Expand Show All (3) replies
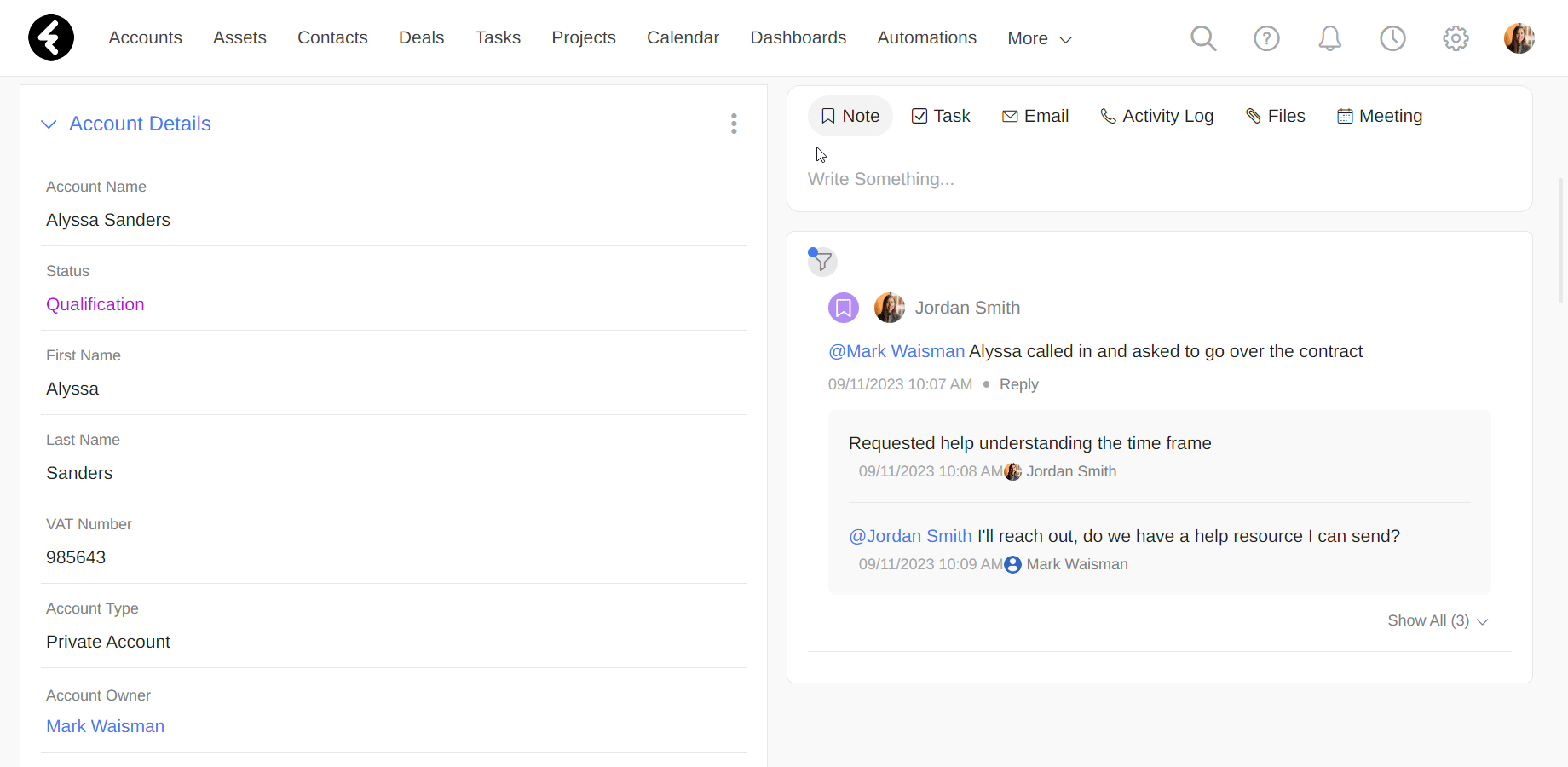The image size is (1568, 767). (1438, 620)
